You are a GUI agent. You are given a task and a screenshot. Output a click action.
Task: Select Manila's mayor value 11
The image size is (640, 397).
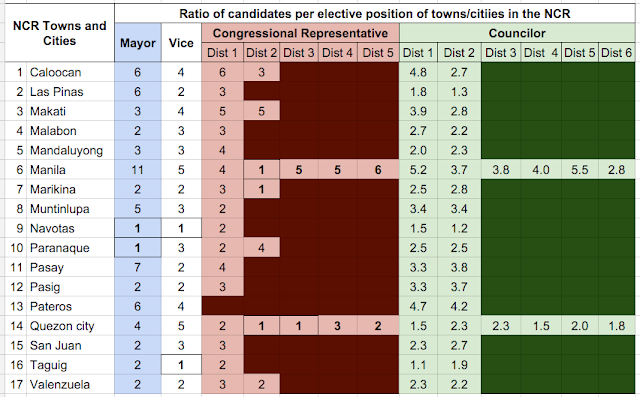pos(138,170)
